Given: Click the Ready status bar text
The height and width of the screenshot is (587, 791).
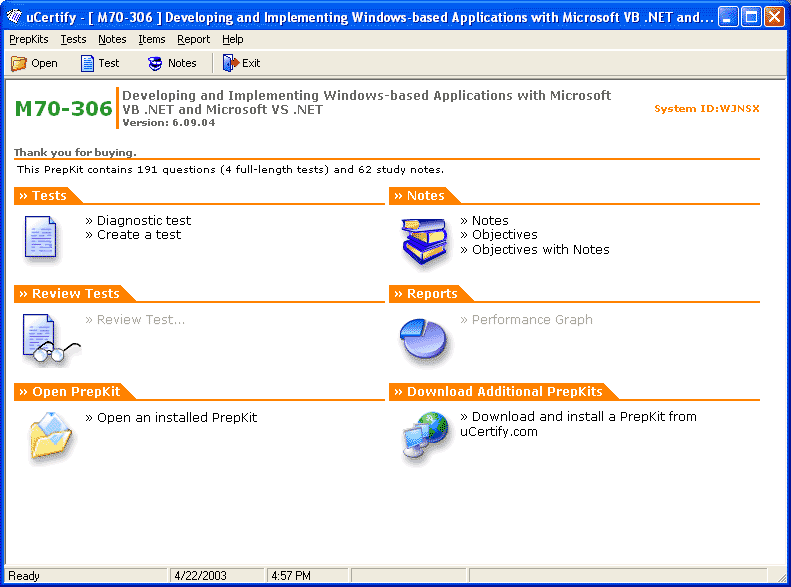Looking at the screenshot, I should 24,575.
